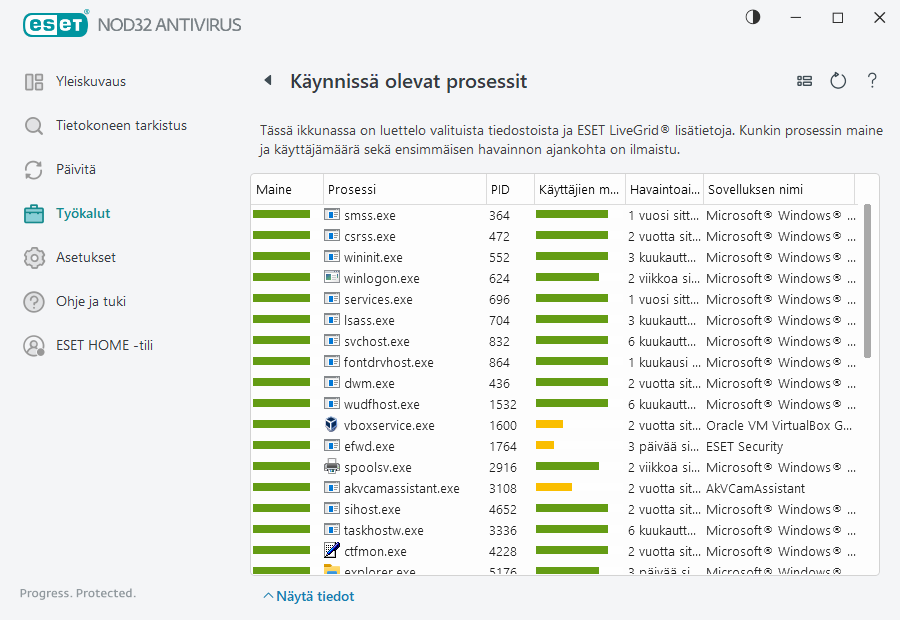Image resolution: width=900 pixels, height=620 pixels.
Task: Select the winlogon.exe process row
Action: 382,279
